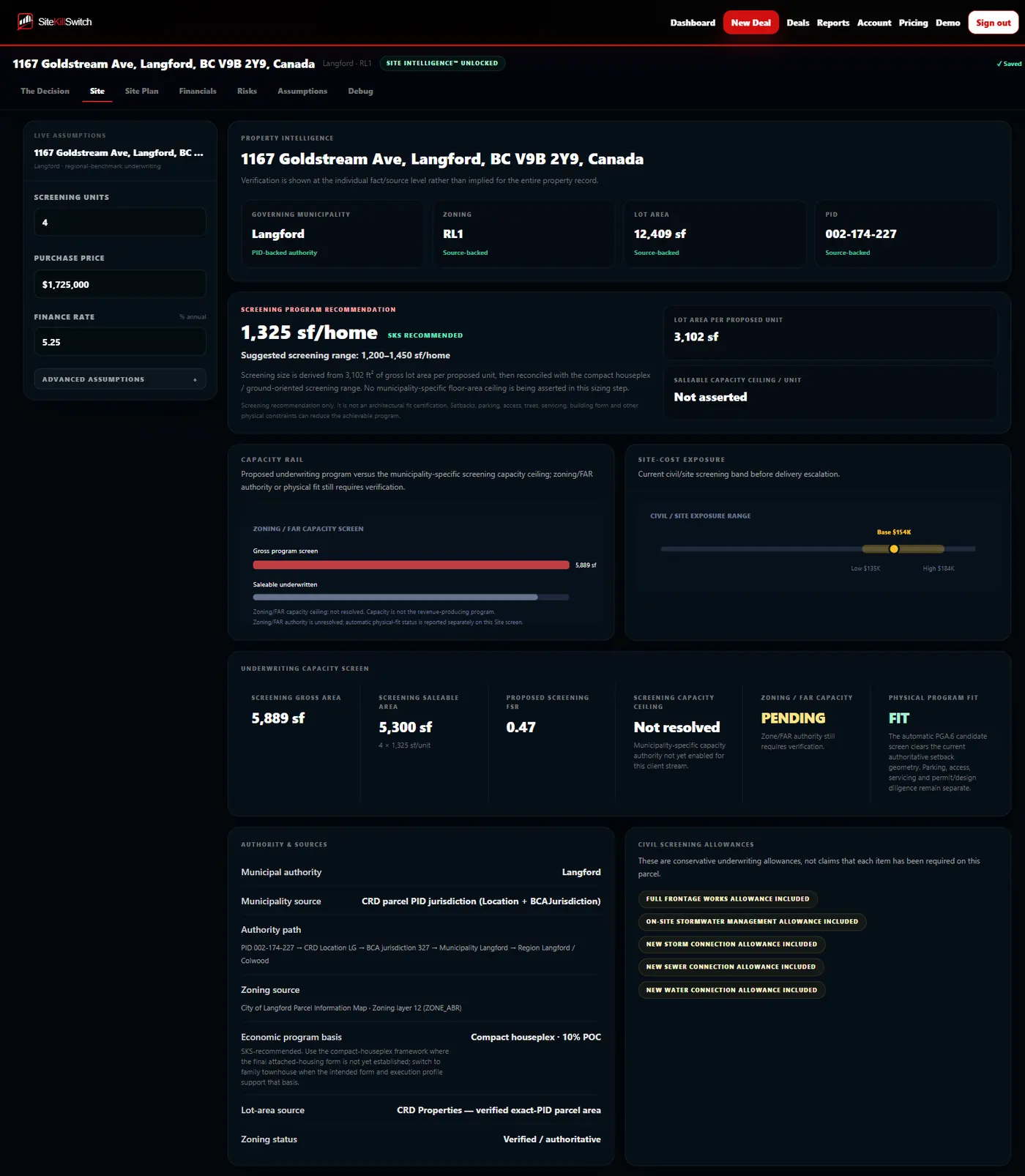Click On-Site Stormwater Management Allowance chip
This screenshot has height=1176, width=1025.
(752, 921)
